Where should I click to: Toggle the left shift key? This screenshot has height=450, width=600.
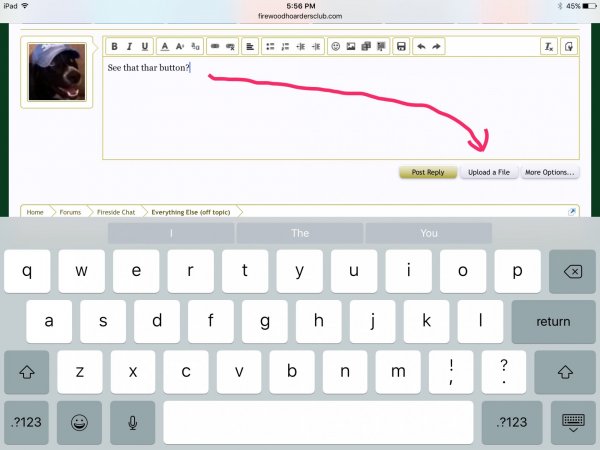(26, 371)
